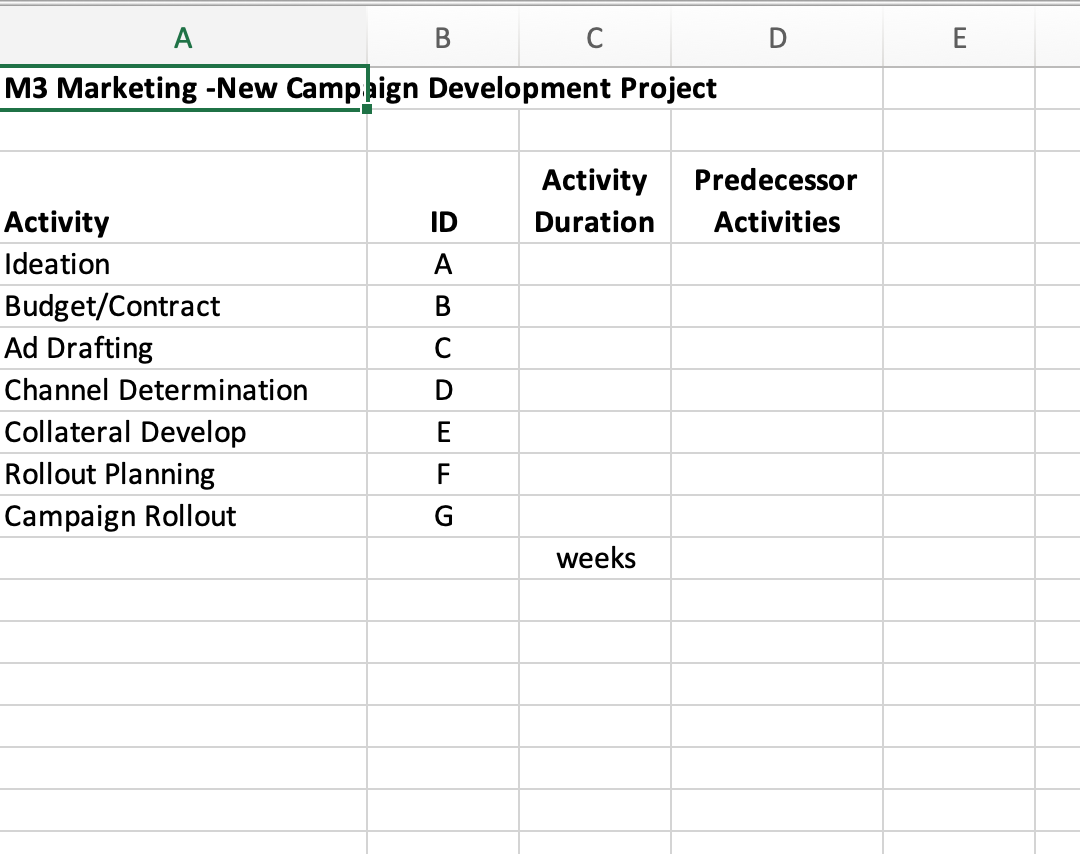Click the fill handle on the selected cell
The image size is (1080, 854).
pos(368,109)
